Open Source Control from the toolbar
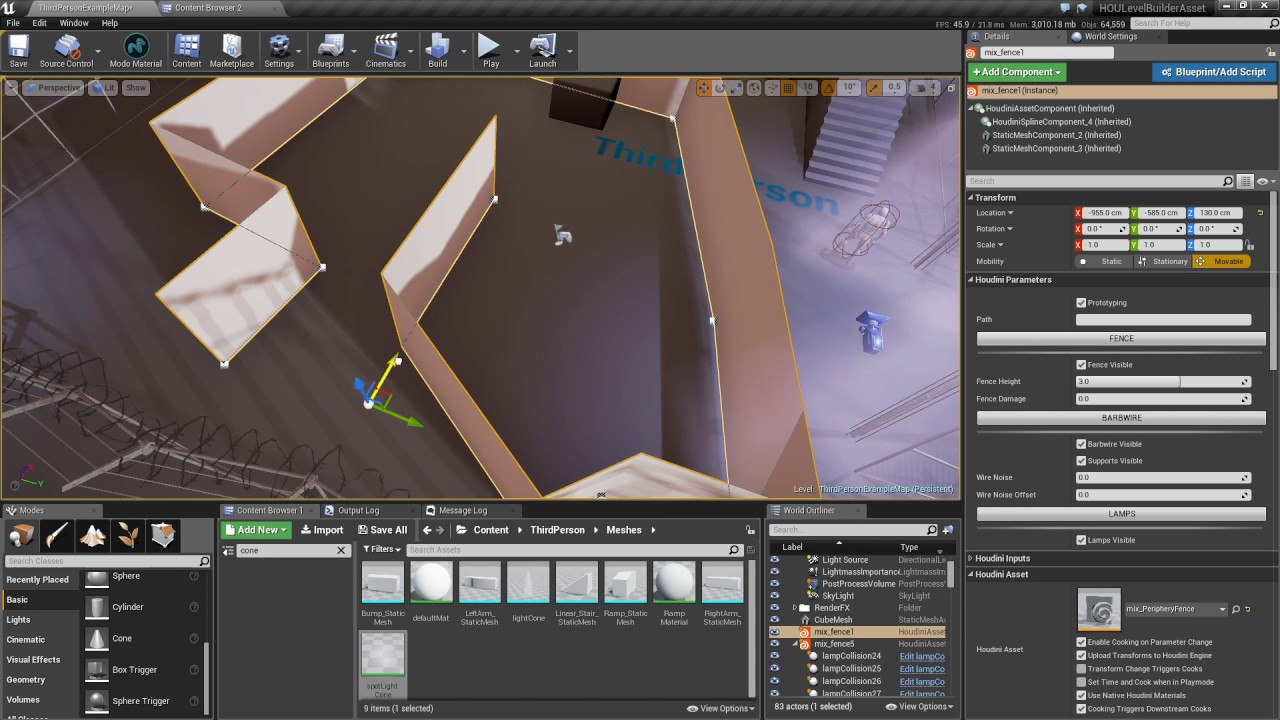This screenshot has width=1280, height=720. click(66, 50)
